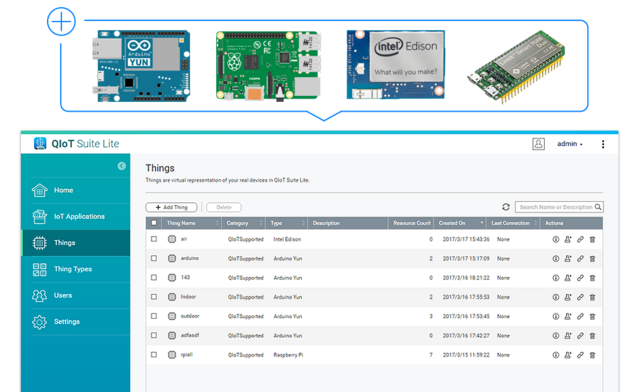The width and height of the screenshot is (640, 392).
Task: Sort by the Thing Name column
Action: [x=192, y=223]
